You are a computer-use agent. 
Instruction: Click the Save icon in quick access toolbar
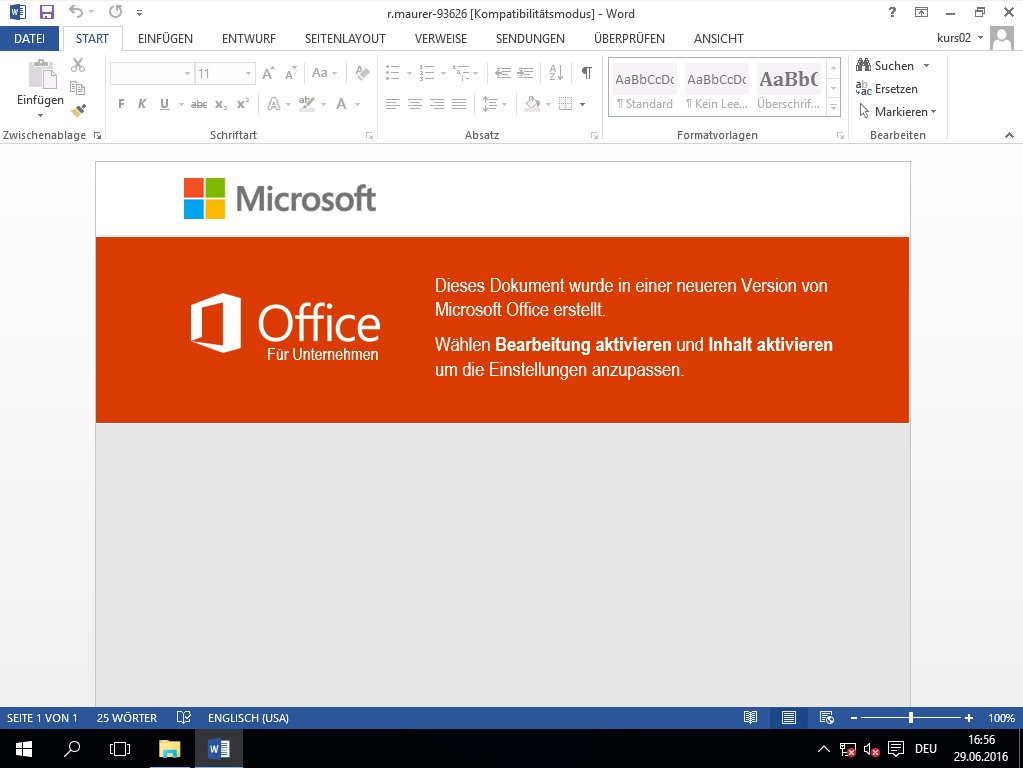(46, 13)
